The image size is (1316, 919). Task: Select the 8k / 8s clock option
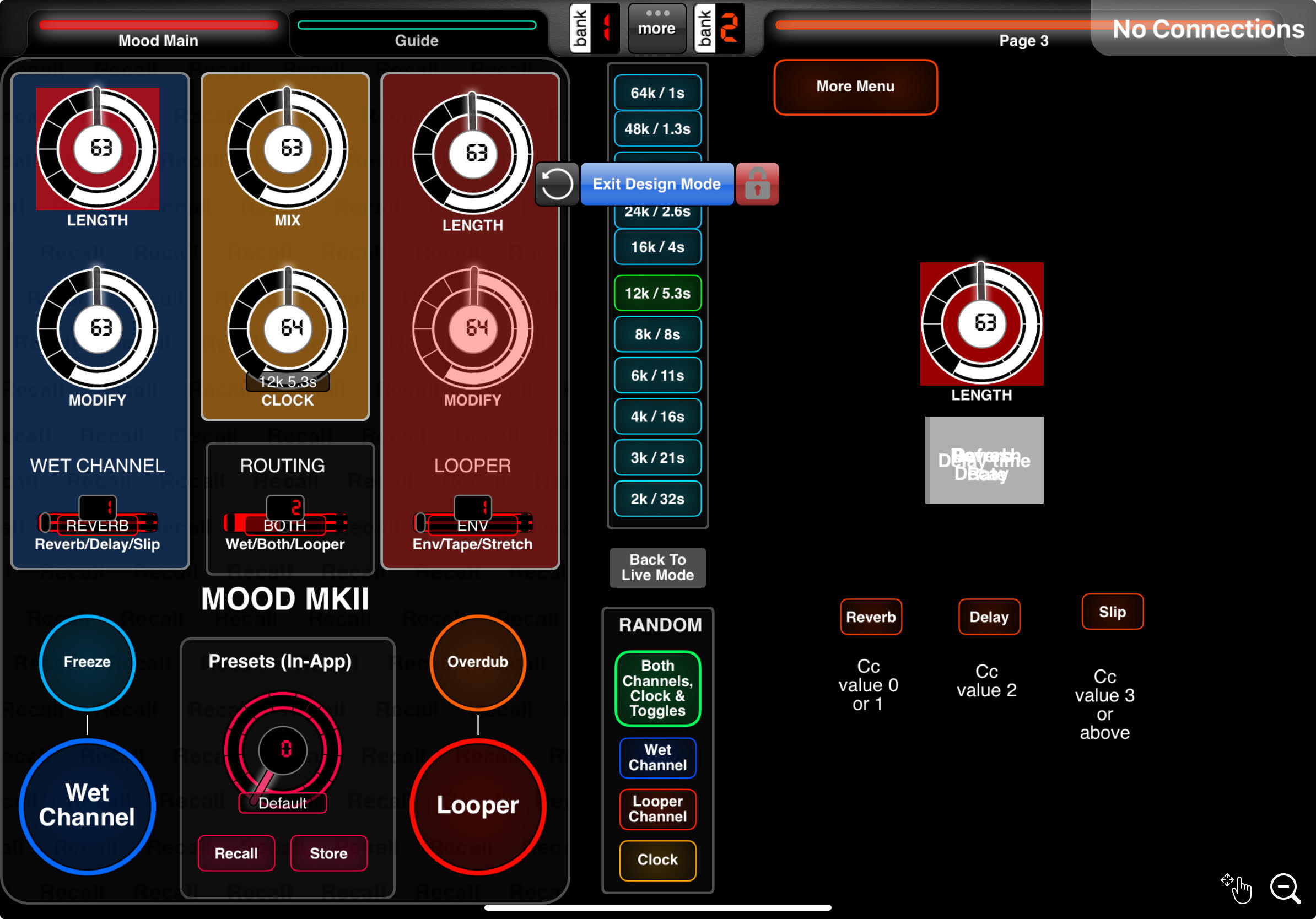[657, 334]
